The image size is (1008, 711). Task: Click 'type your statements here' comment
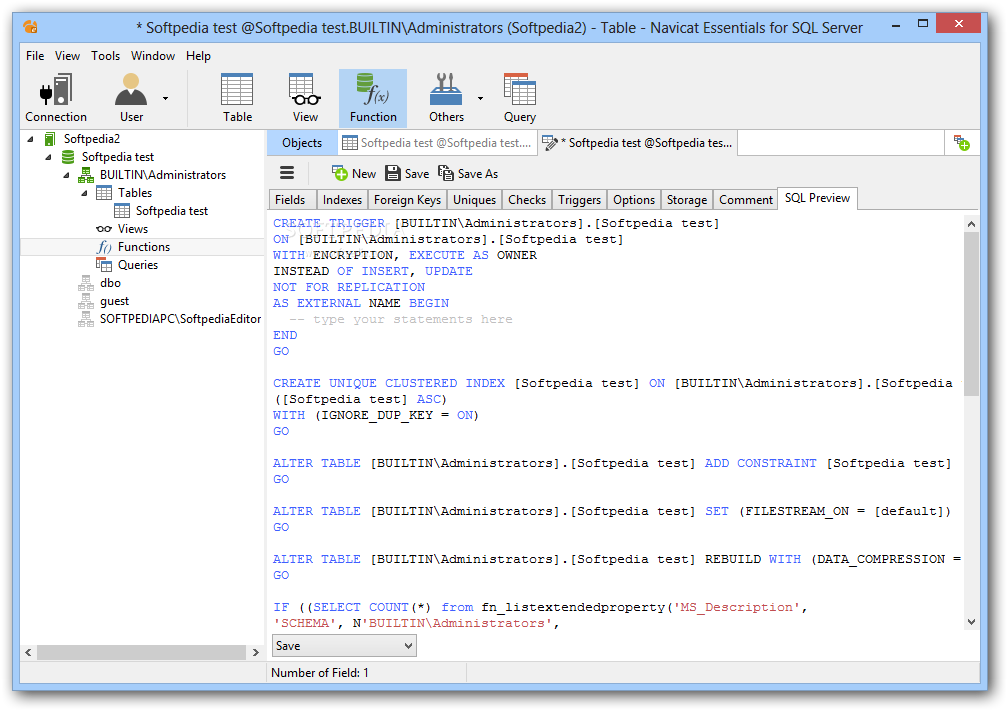pyautogui.click(x=401, y=320)
